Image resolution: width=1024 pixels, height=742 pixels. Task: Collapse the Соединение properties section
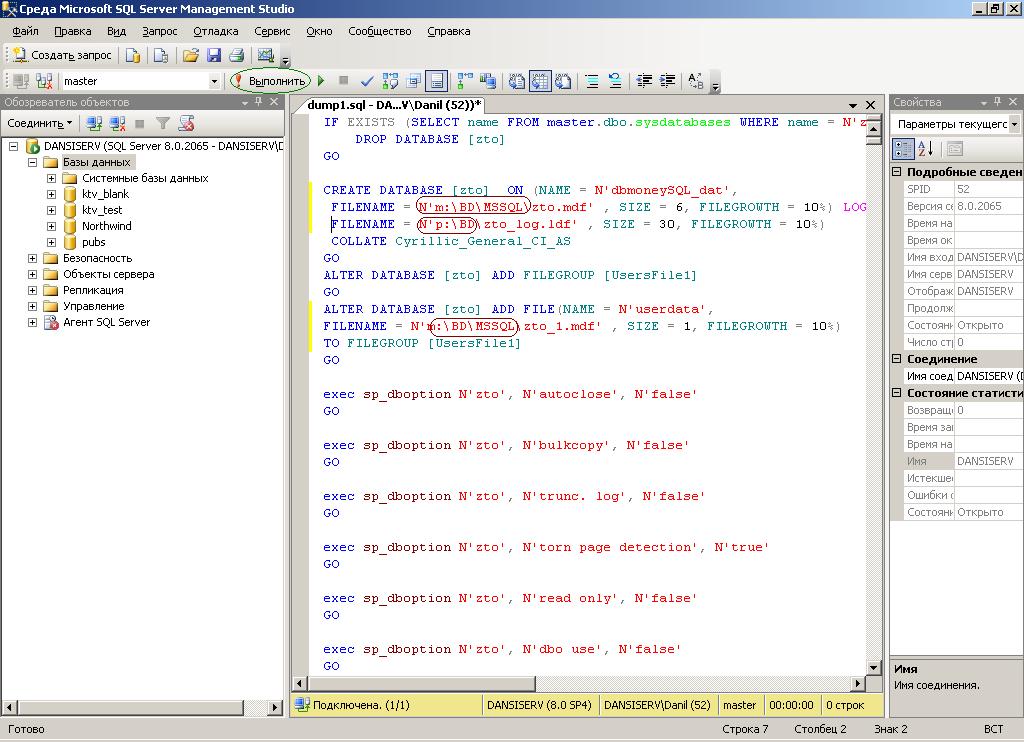(897, 359)
